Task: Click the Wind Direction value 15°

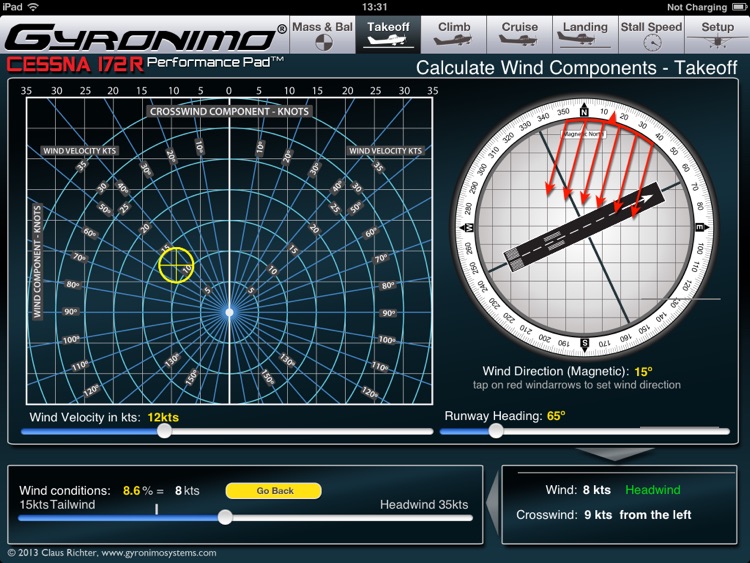Action: point(643,372)
